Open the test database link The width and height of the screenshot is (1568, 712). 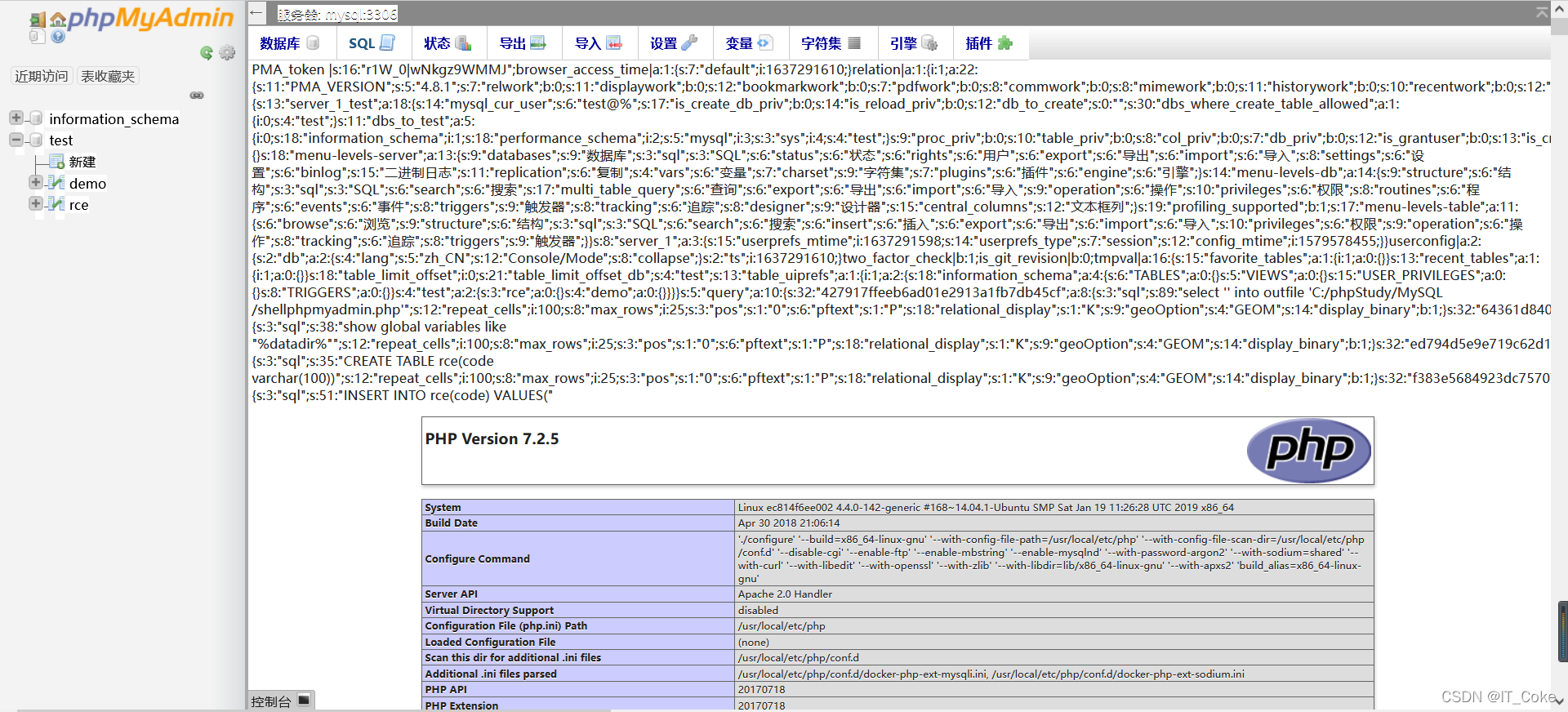pos(61,140)
